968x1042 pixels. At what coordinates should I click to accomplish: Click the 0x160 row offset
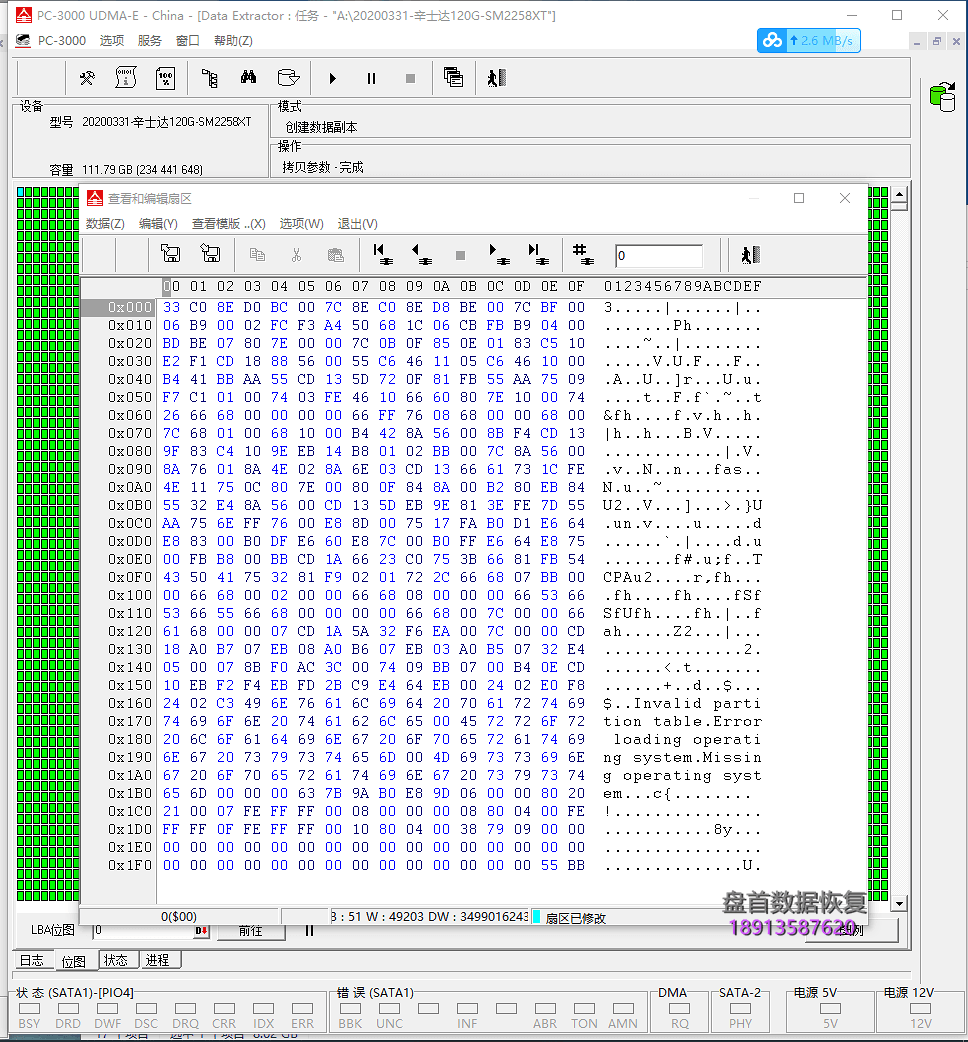130,703
